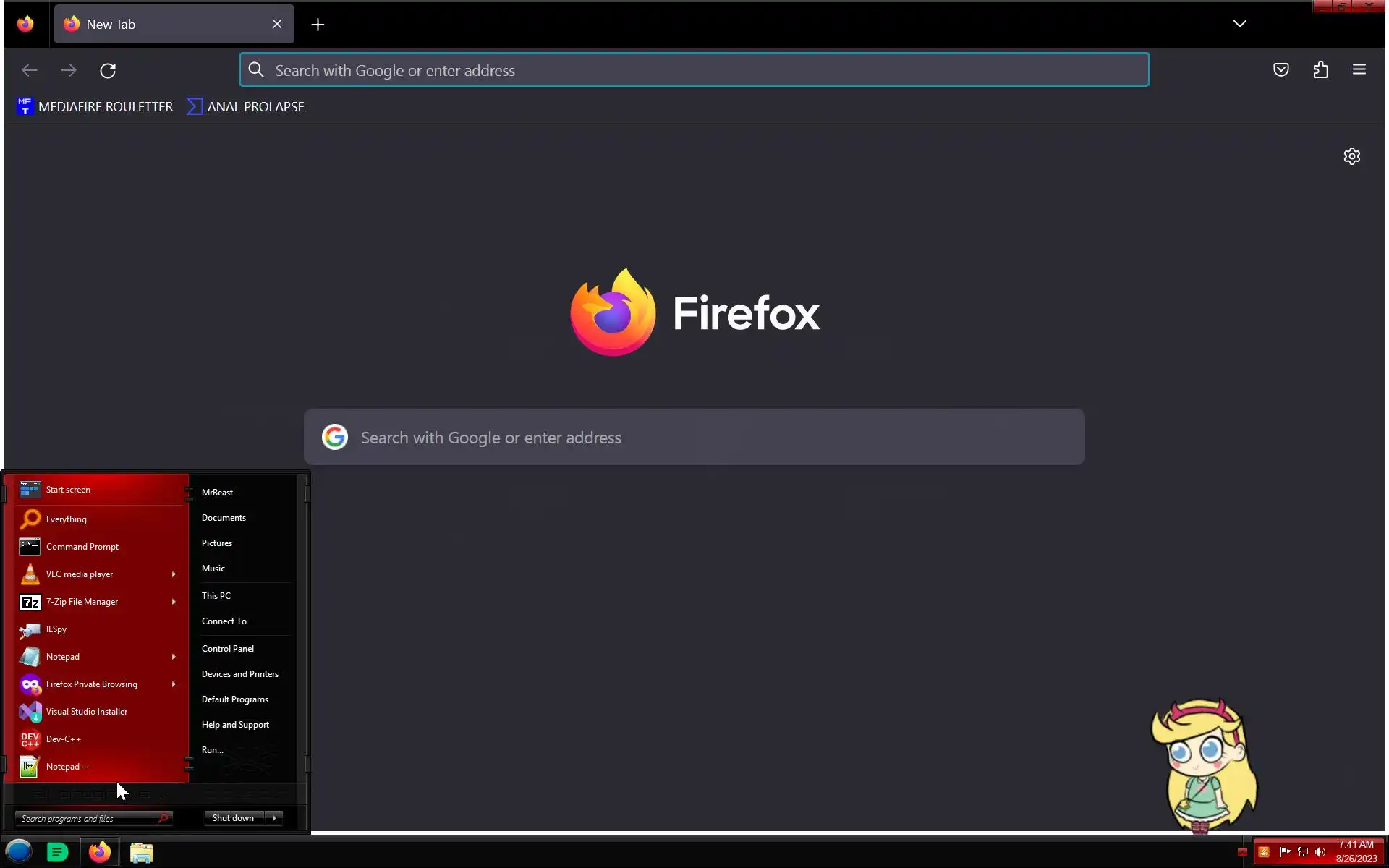Open a new tab with plus icon
1389x868 pixels.
pos(318,25)
